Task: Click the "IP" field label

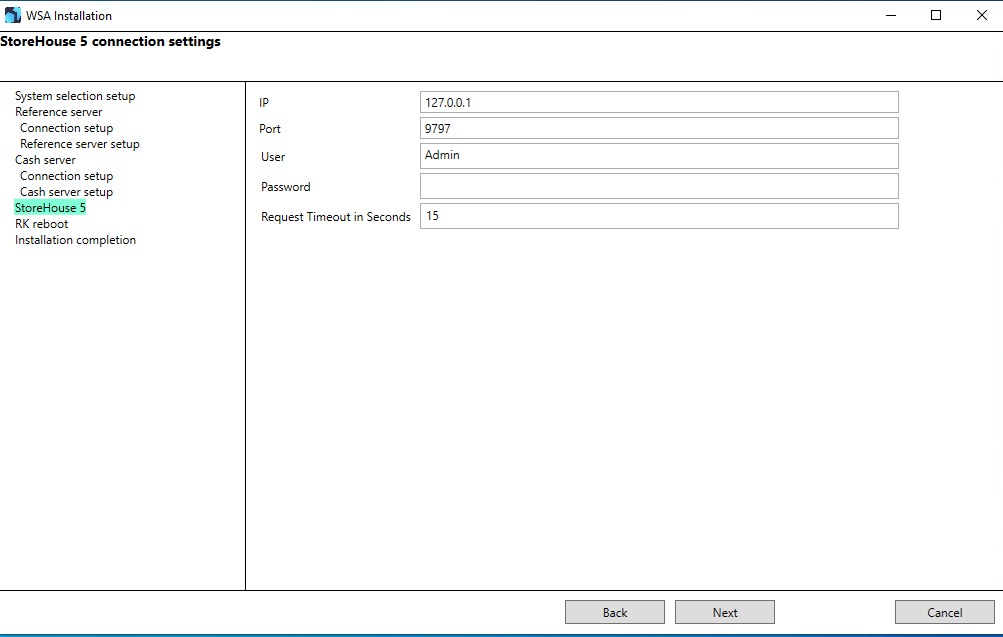Action: click(264, 102)
